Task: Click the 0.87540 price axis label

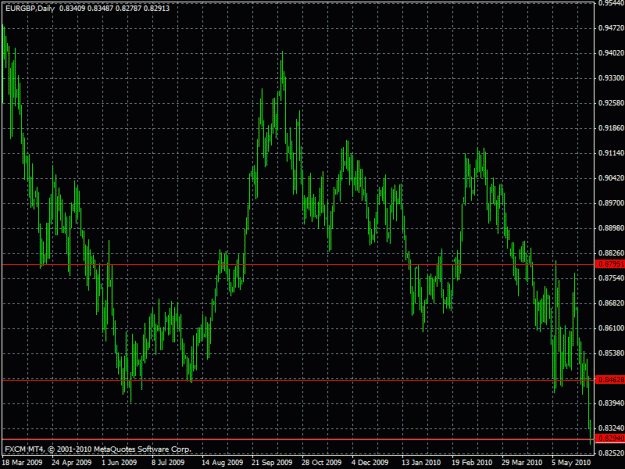Action: point(611,278)
